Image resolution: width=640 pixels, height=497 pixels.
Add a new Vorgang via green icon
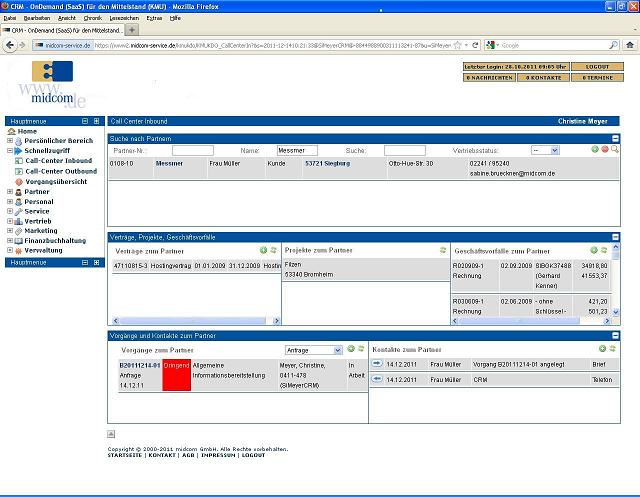[351, 348]
